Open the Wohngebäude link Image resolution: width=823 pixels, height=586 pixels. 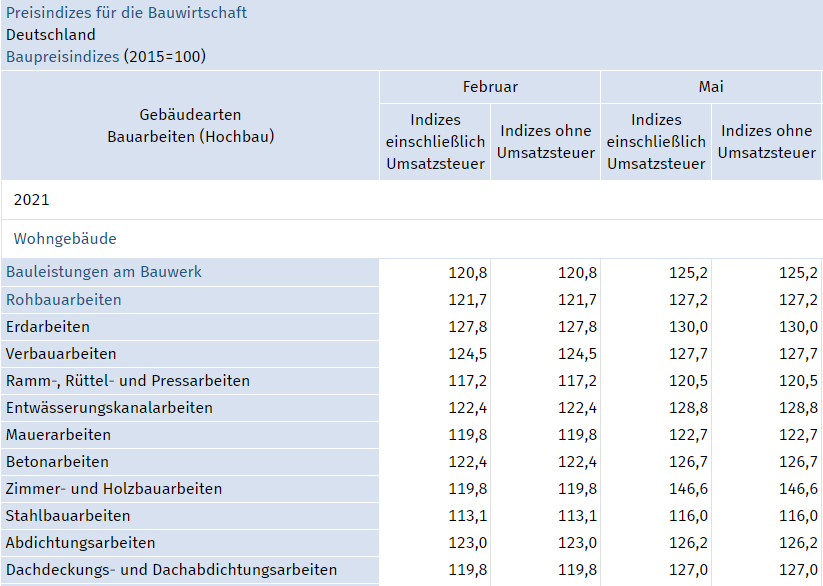tap(65, 239)
